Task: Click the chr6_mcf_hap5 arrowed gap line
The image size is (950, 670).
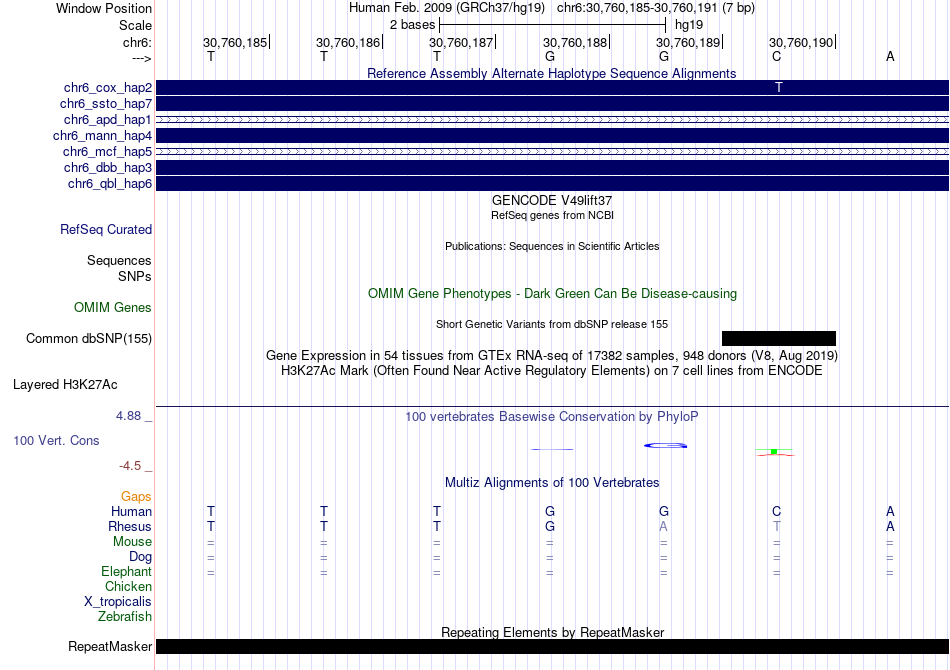Action: click(552, 151)
